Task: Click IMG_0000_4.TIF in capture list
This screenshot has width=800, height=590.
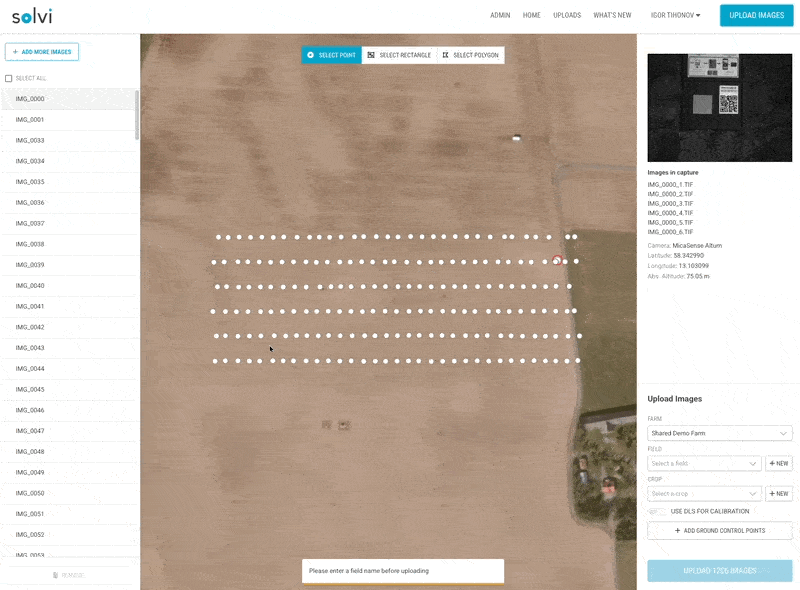Action: point(670,213)
